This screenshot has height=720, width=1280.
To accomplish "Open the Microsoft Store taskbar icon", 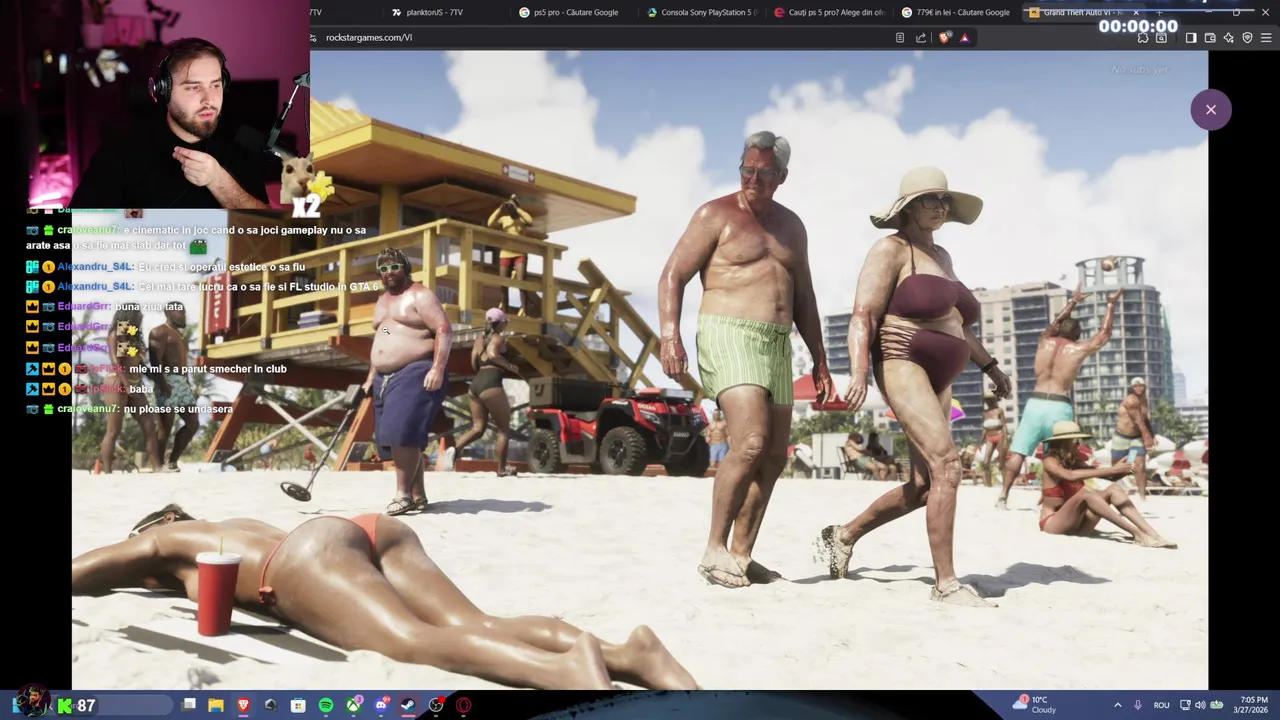I will click(x=298, y=705).
